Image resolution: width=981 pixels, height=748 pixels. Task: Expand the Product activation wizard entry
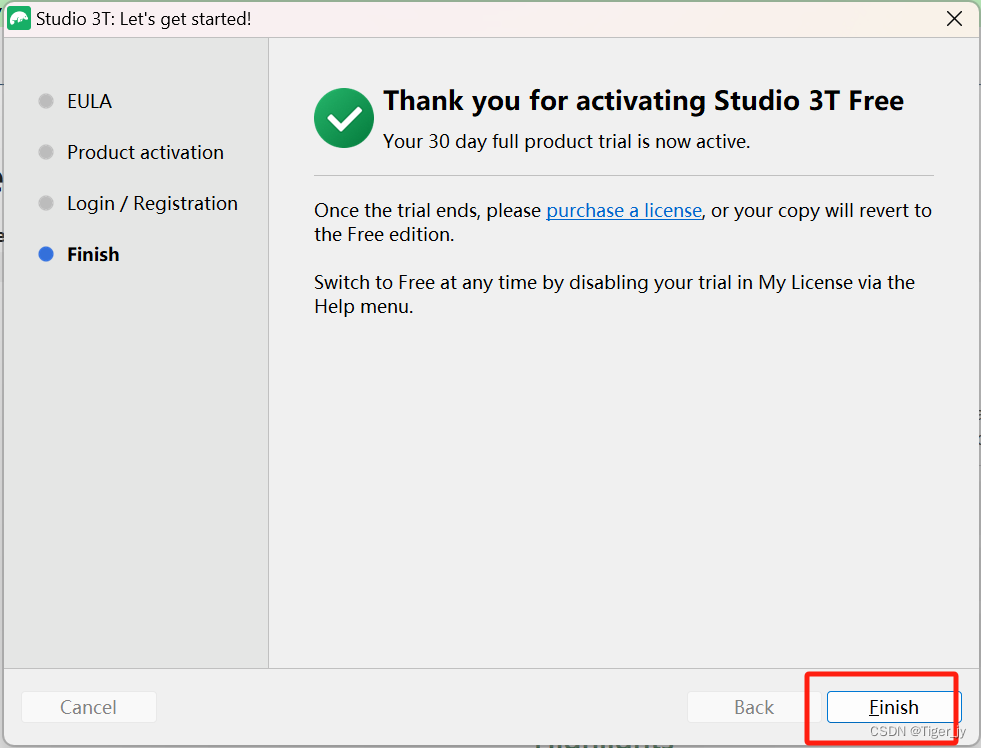(144, 152)
